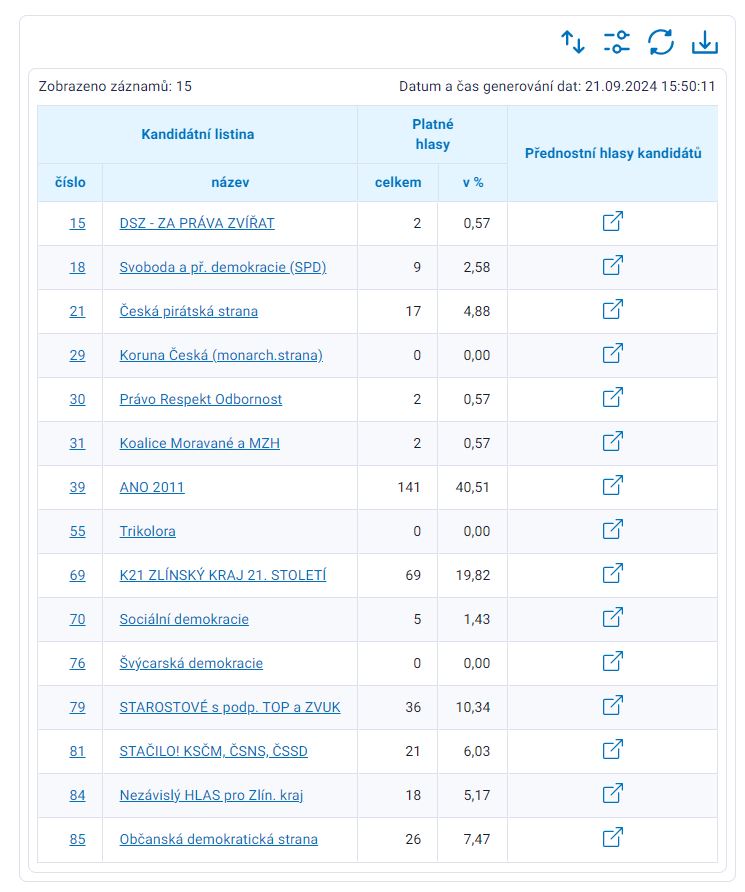Open the filter settings sliders icon
The height and width of the screenshot is (892, 745).
616,42
